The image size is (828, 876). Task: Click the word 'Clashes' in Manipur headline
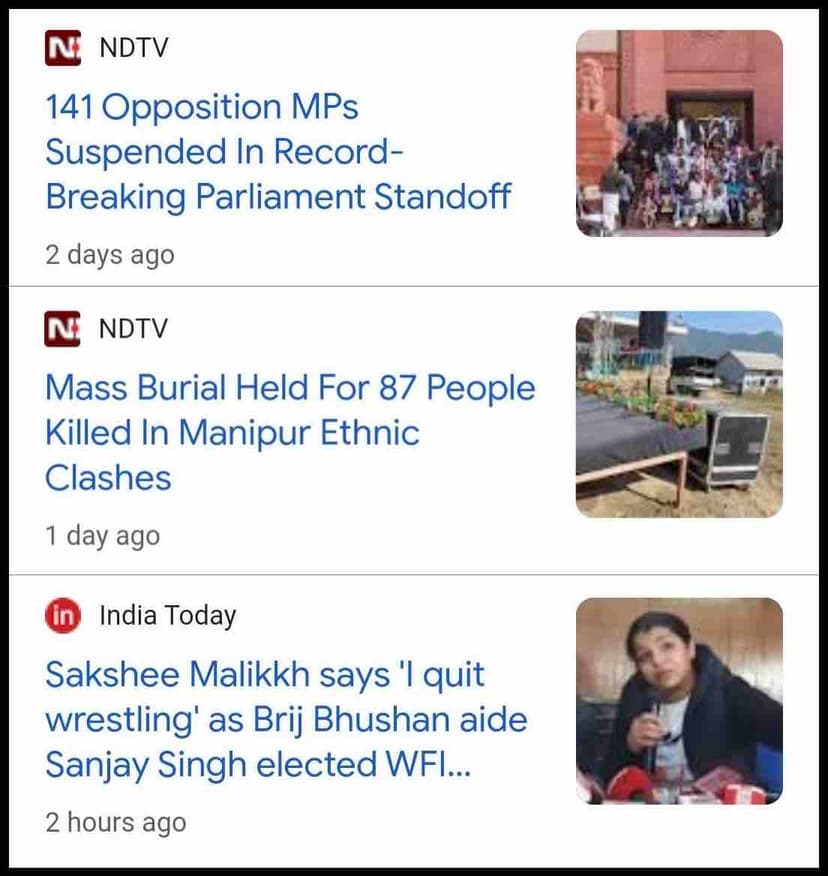point(108,478)
